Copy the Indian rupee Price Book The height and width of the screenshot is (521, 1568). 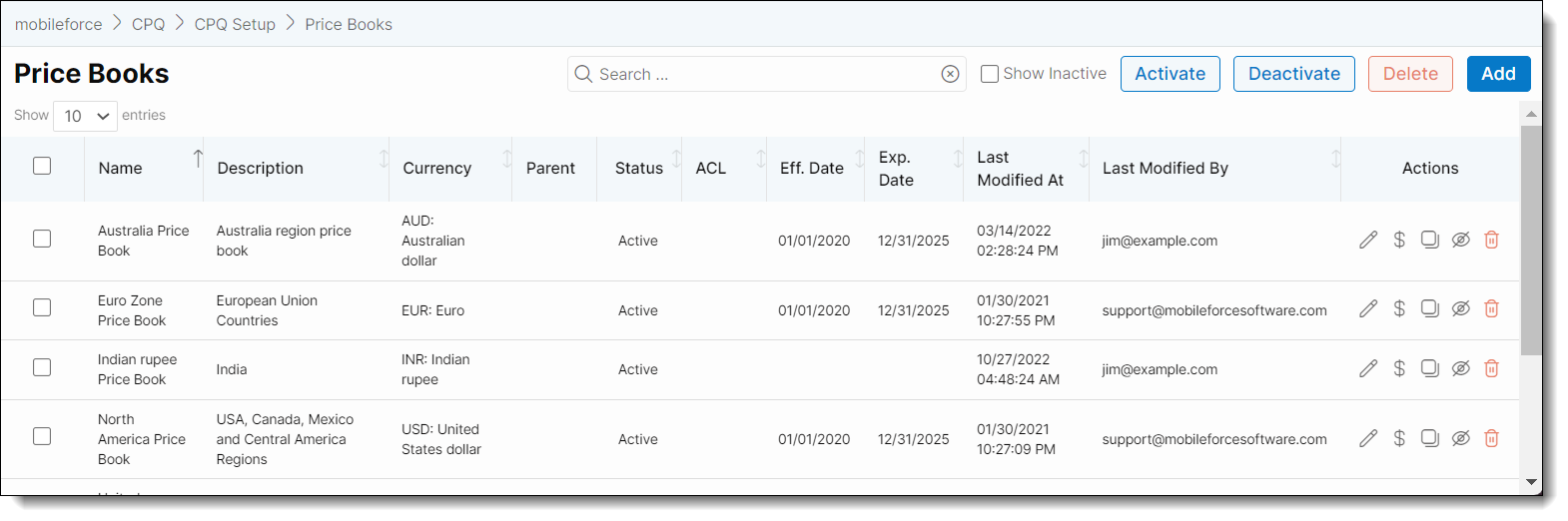1430,368
